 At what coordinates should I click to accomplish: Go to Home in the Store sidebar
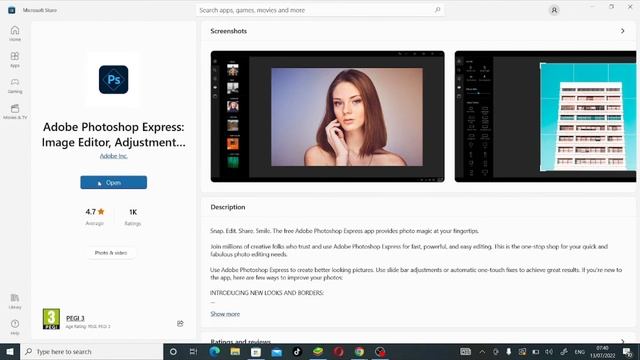15,33
